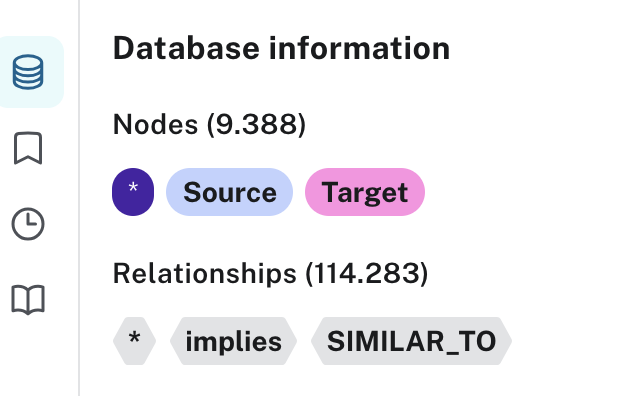Viewport: 632px width, 396px height.
Task: Select the gray asterisk all-relationships hexagon
Action: coord(134,341)
